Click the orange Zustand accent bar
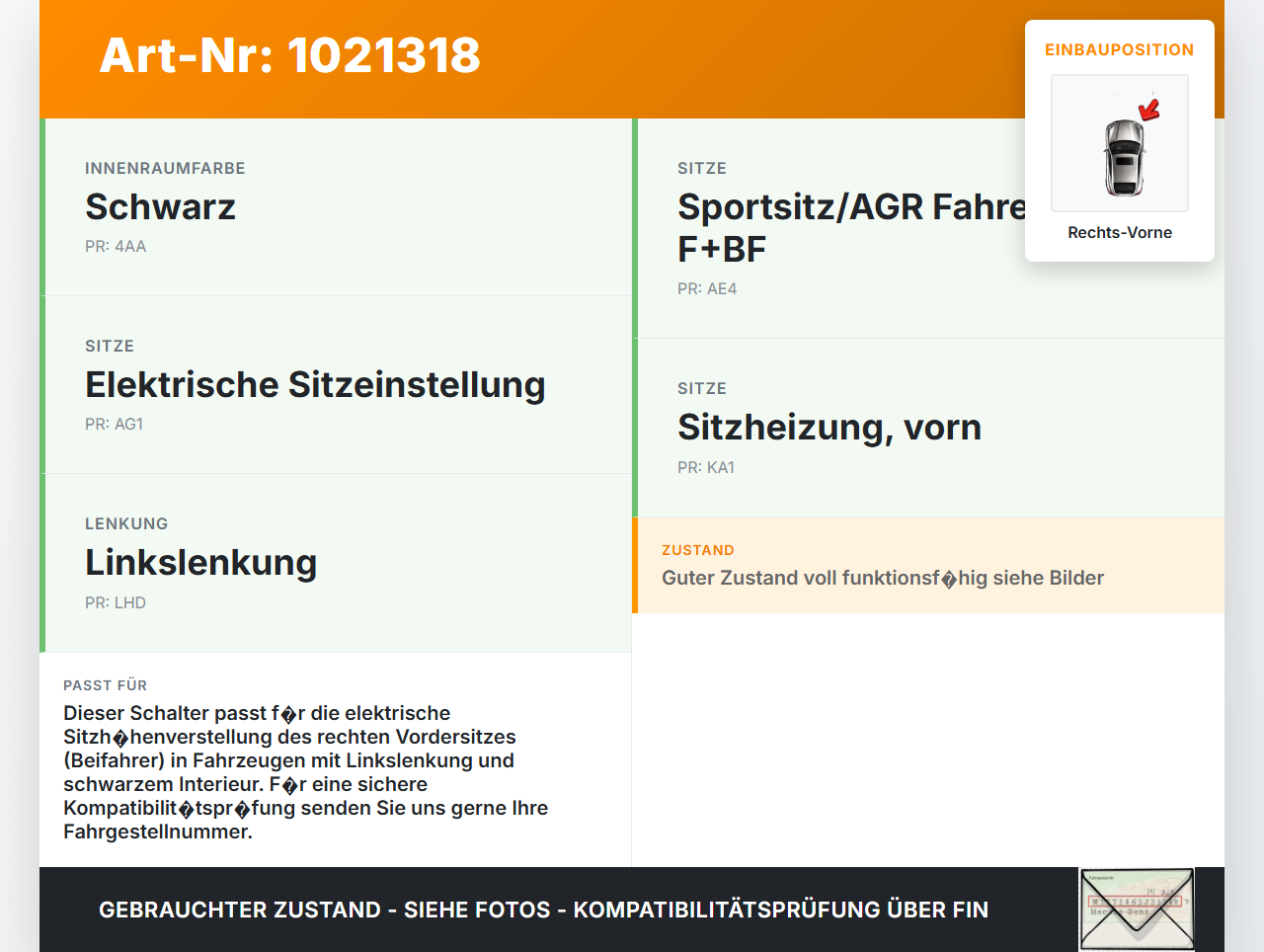Viewport: 1264px width, 952px height. [x=635, y=565]
